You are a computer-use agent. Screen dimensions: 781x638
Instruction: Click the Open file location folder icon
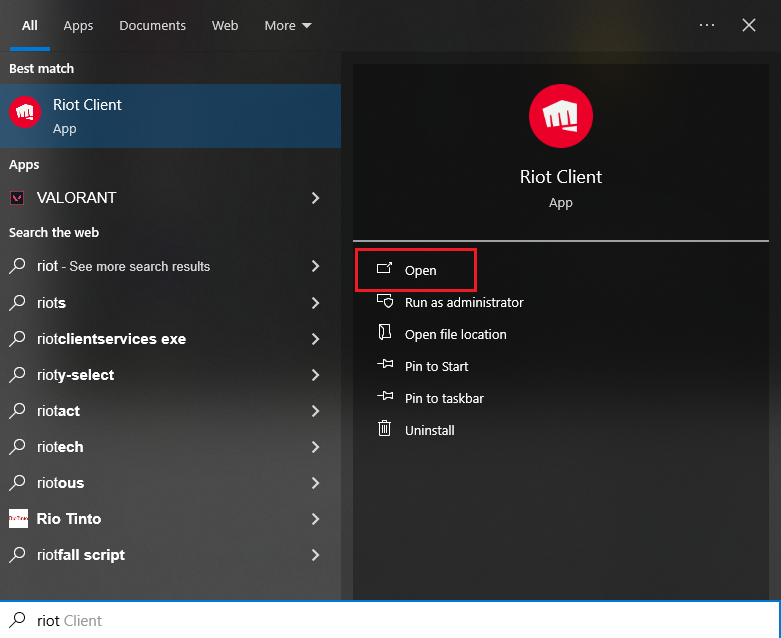(x=385, y=332)
